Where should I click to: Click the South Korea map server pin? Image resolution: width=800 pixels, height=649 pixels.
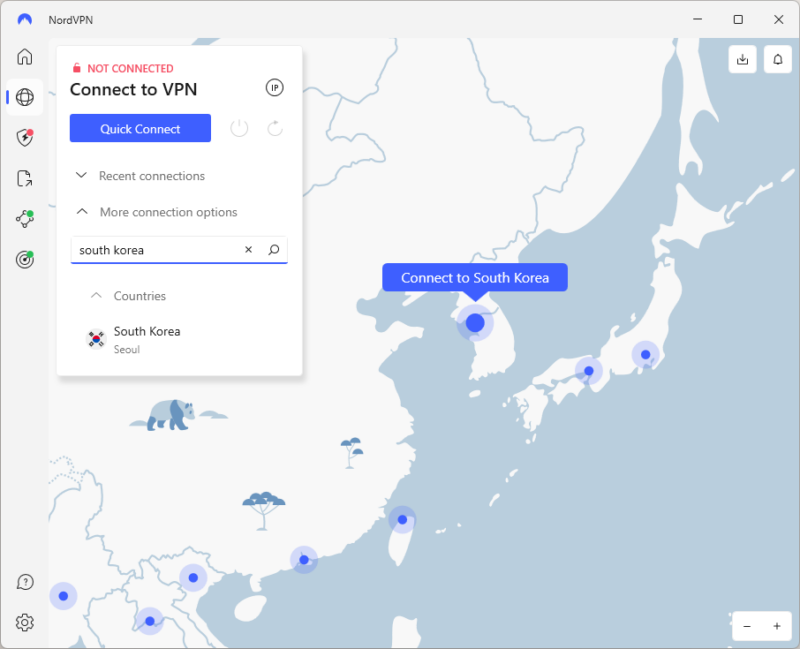click(x=475, y=322)
